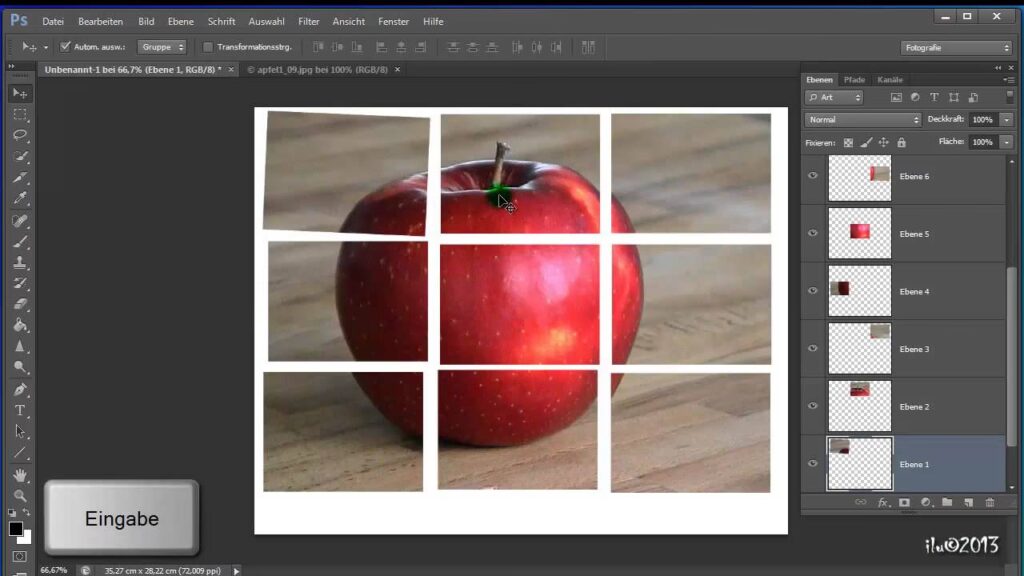Open the Gruppe auto-select dropdown
Viewport: 1024px width, 576px height.
click(162, 47)
